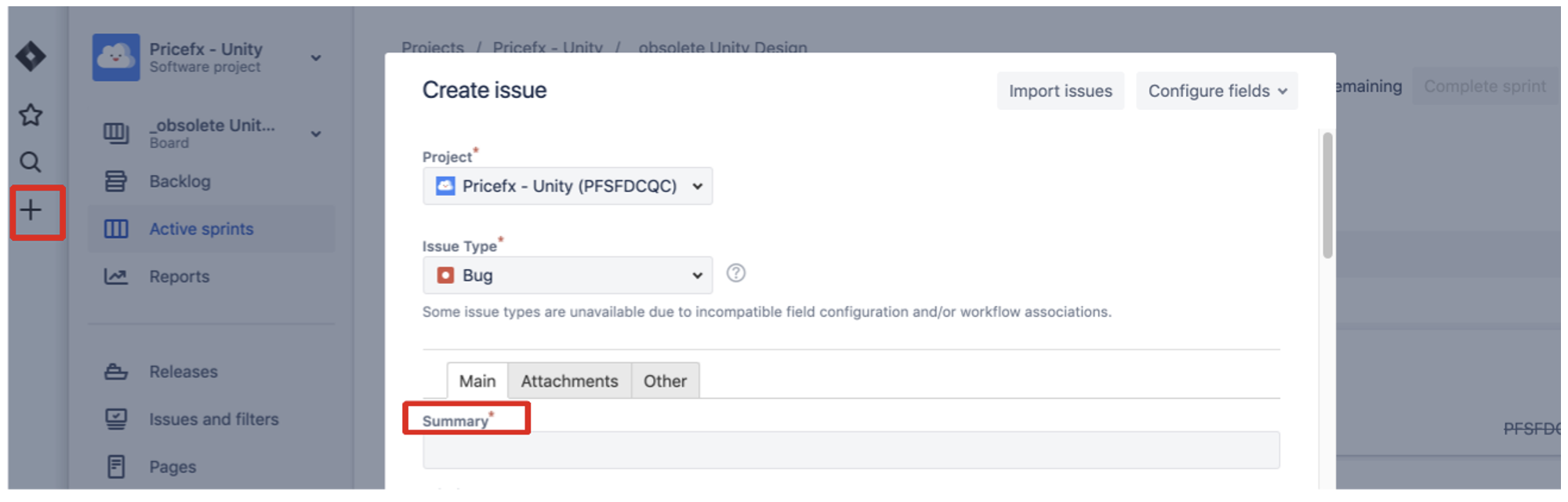The image size is (1568, 502).
Task: Click the Releases ship icon
Action: 116,372
